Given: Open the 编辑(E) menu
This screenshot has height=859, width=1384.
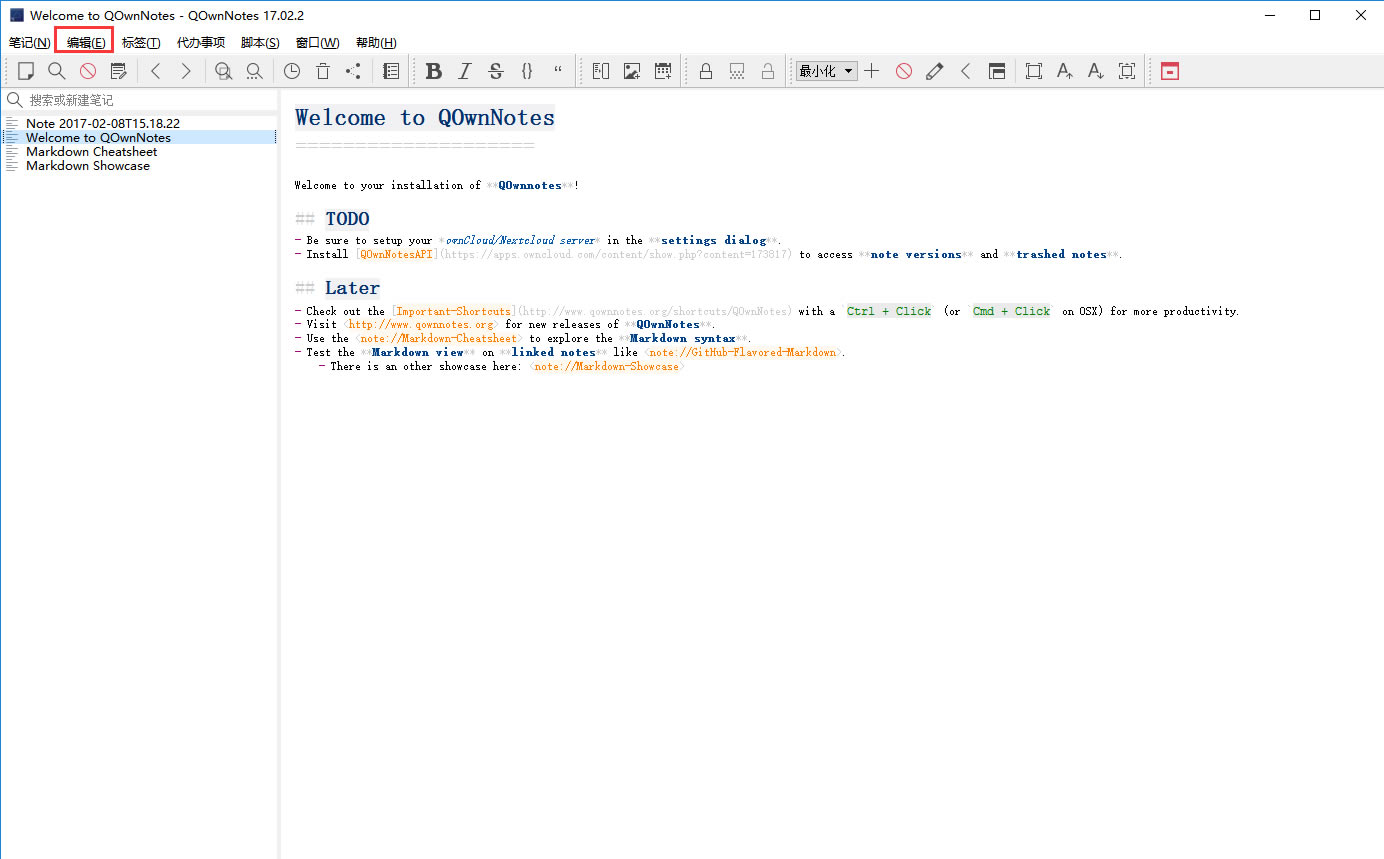Looking at the screenshot, I should pos(85,43).
